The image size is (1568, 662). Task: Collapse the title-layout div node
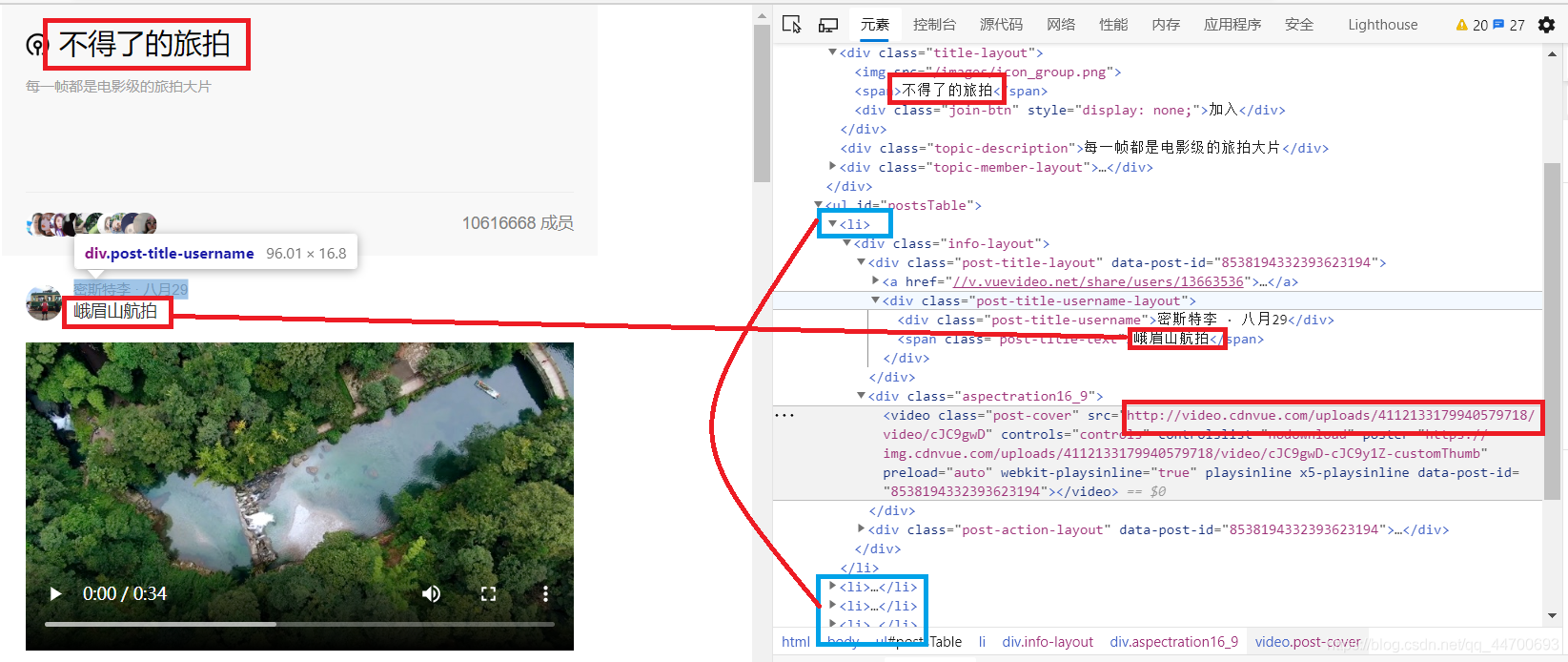pos(832,52)
